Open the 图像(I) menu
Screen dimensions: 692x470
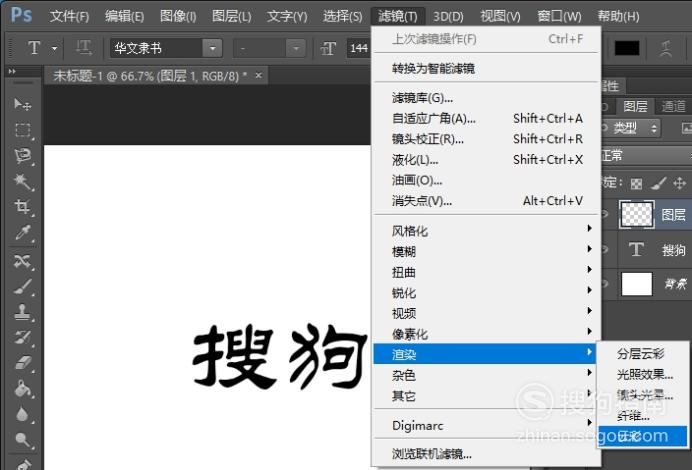point(178,16)
